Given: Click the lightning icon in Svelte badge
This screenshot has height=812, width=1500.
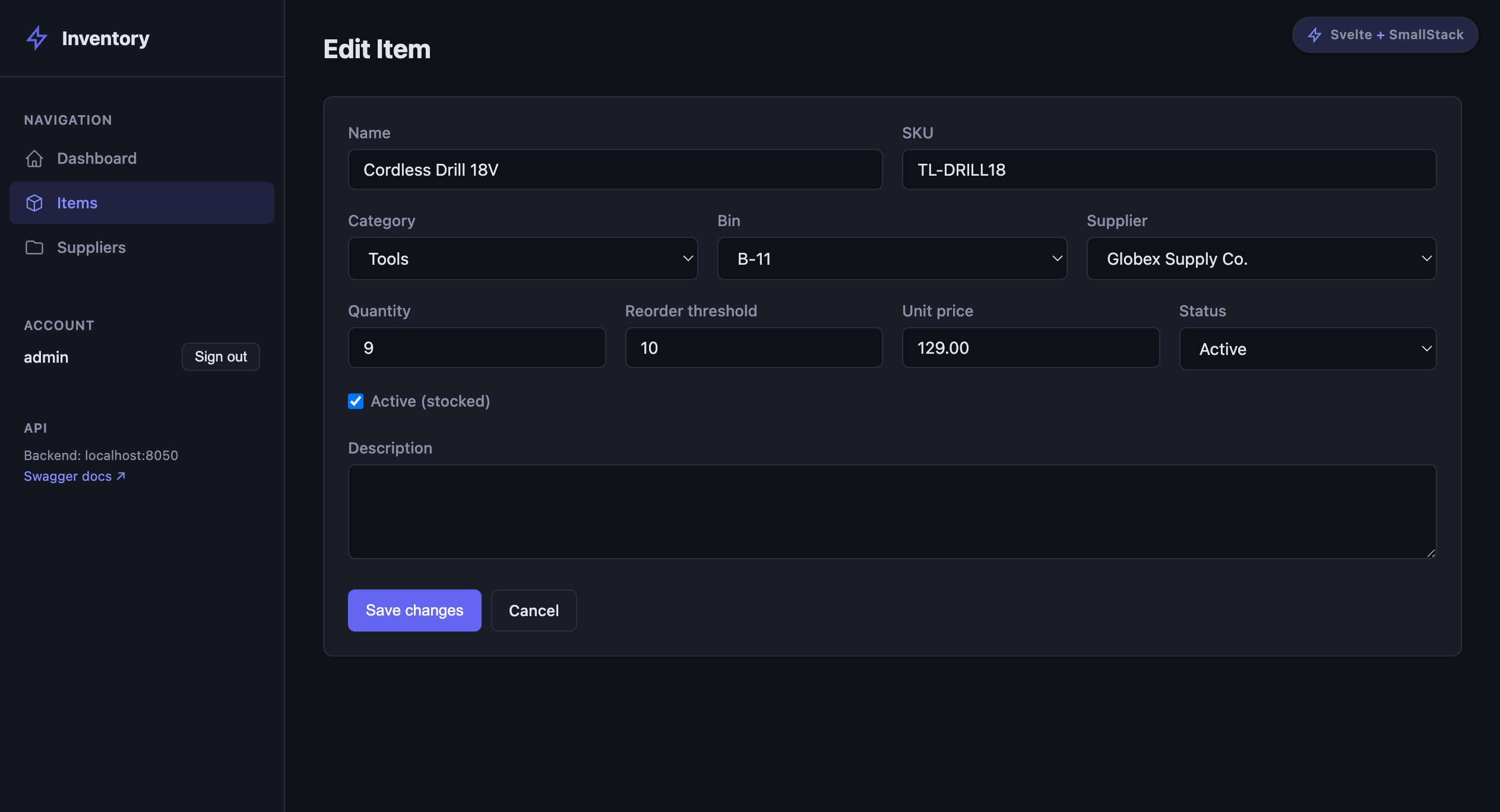Looking at the screenshot, I should [1315, 35].
